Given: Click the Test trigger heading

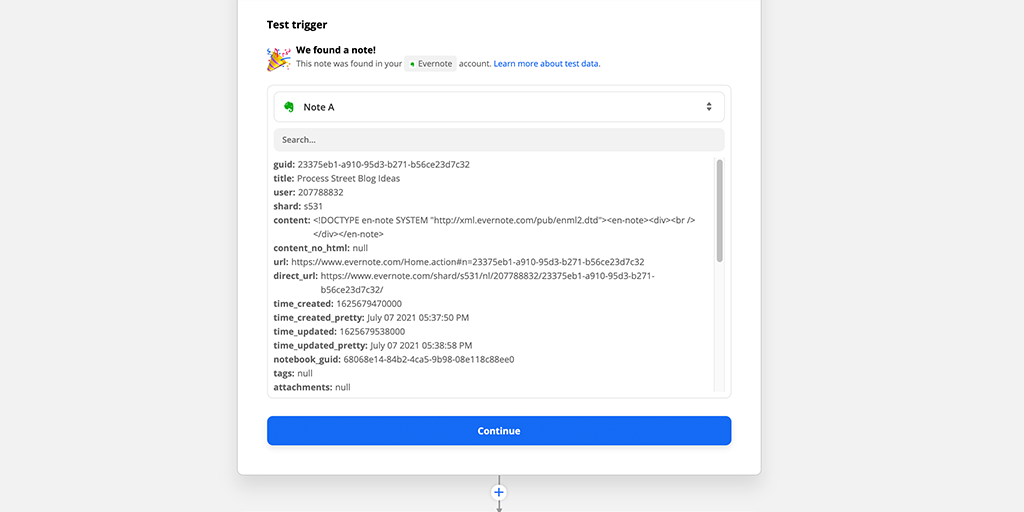Looking at the screenshot, I should (296, 25).
